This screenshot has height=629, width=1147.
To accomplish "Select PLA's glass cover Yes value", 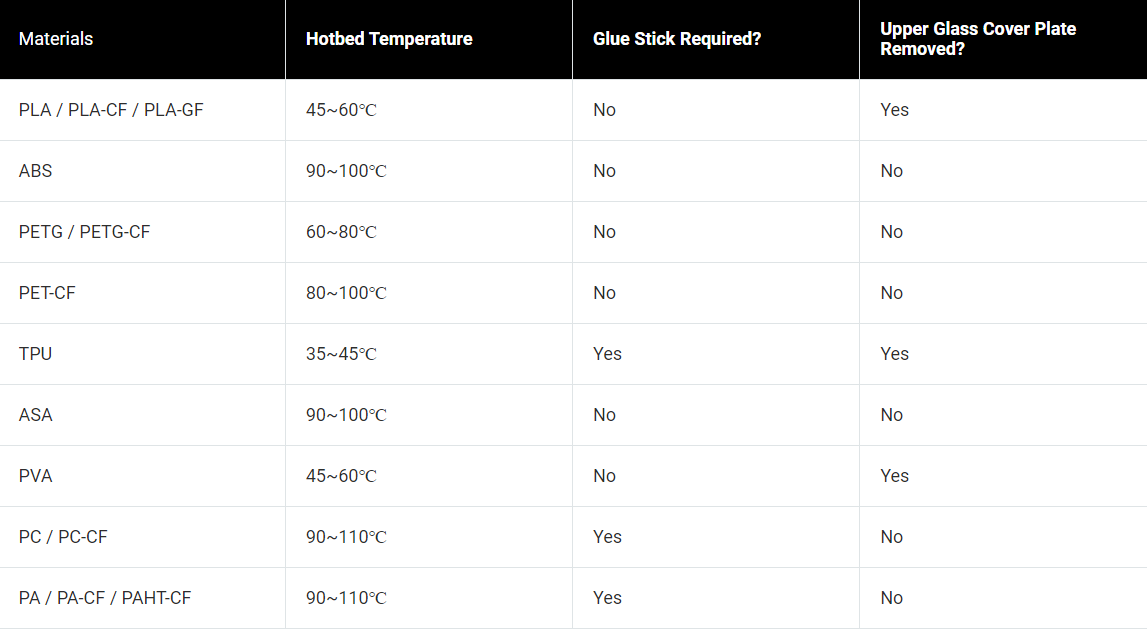I will coord(895,110).
